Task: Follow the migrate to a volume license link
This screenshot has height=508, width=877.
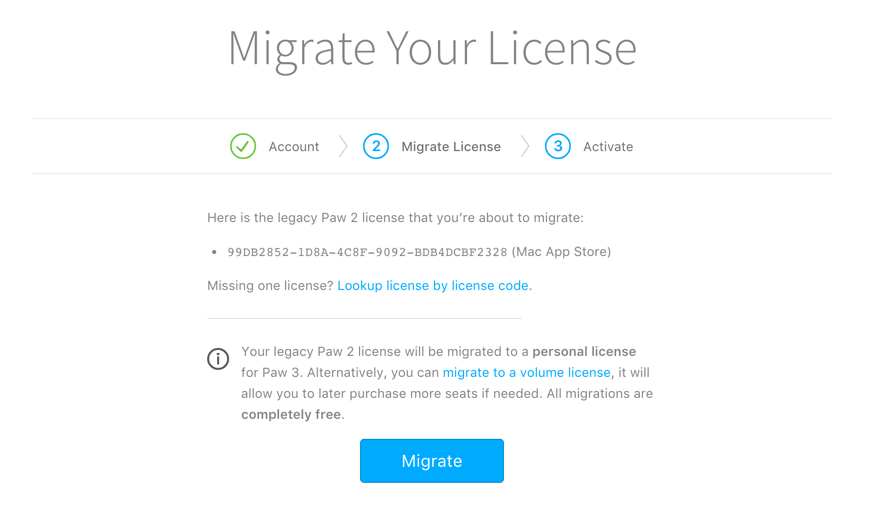Action: (526, 373)
